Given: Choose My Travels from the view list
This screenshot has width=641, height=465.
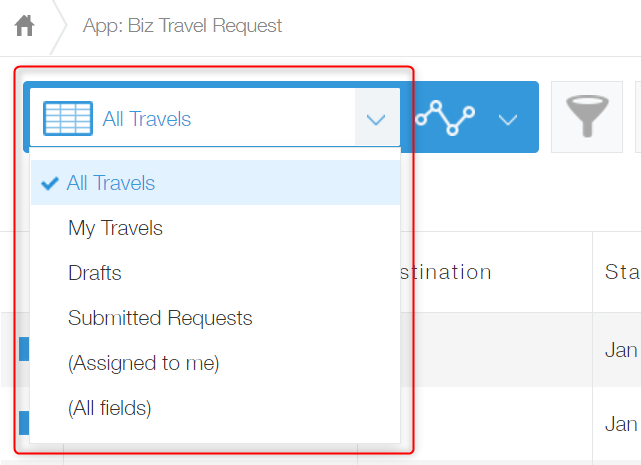Looking at the screenshot, I should coord(115,228).
